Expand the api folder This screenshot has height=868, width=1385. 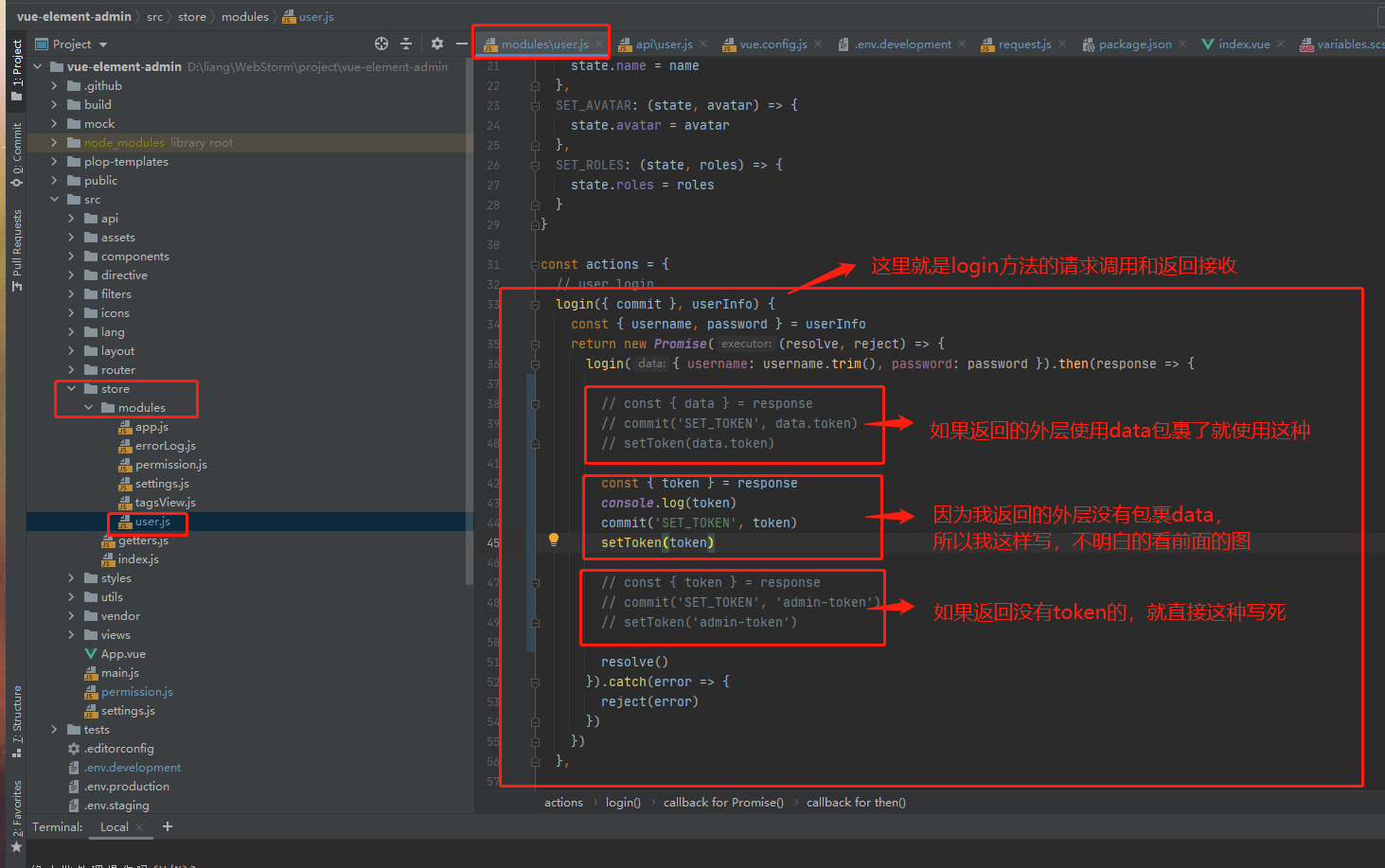tap(71, 219)
